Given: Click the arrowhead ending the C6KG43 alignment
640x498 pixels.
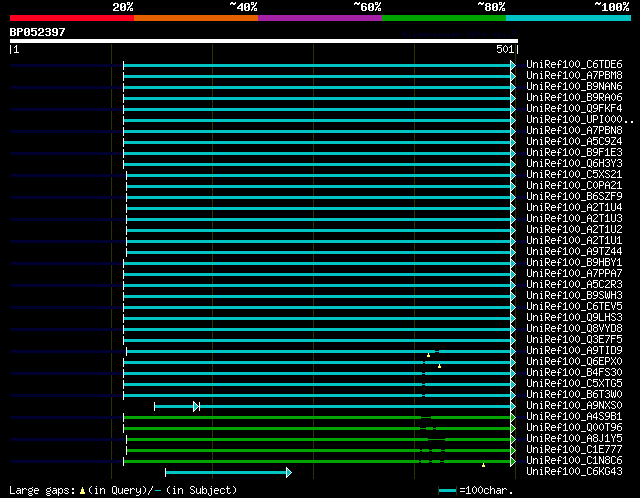Looking at the screenshot, I should pos(289,473).
